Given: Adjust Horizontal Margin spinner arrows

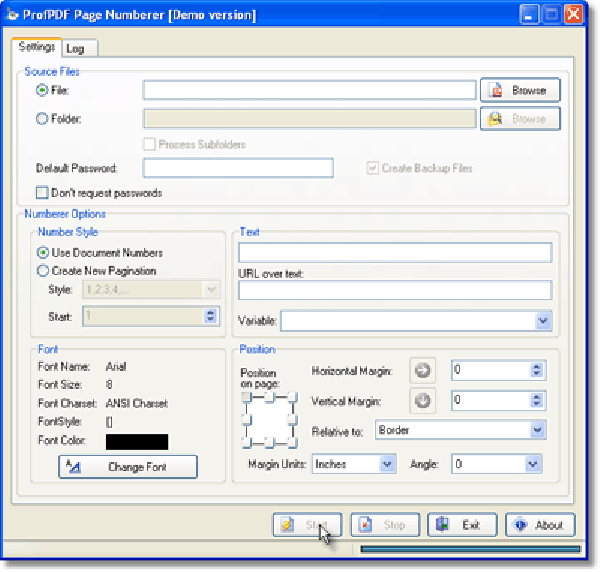Looking at the screenshot, I should click(x=536, y=370).
